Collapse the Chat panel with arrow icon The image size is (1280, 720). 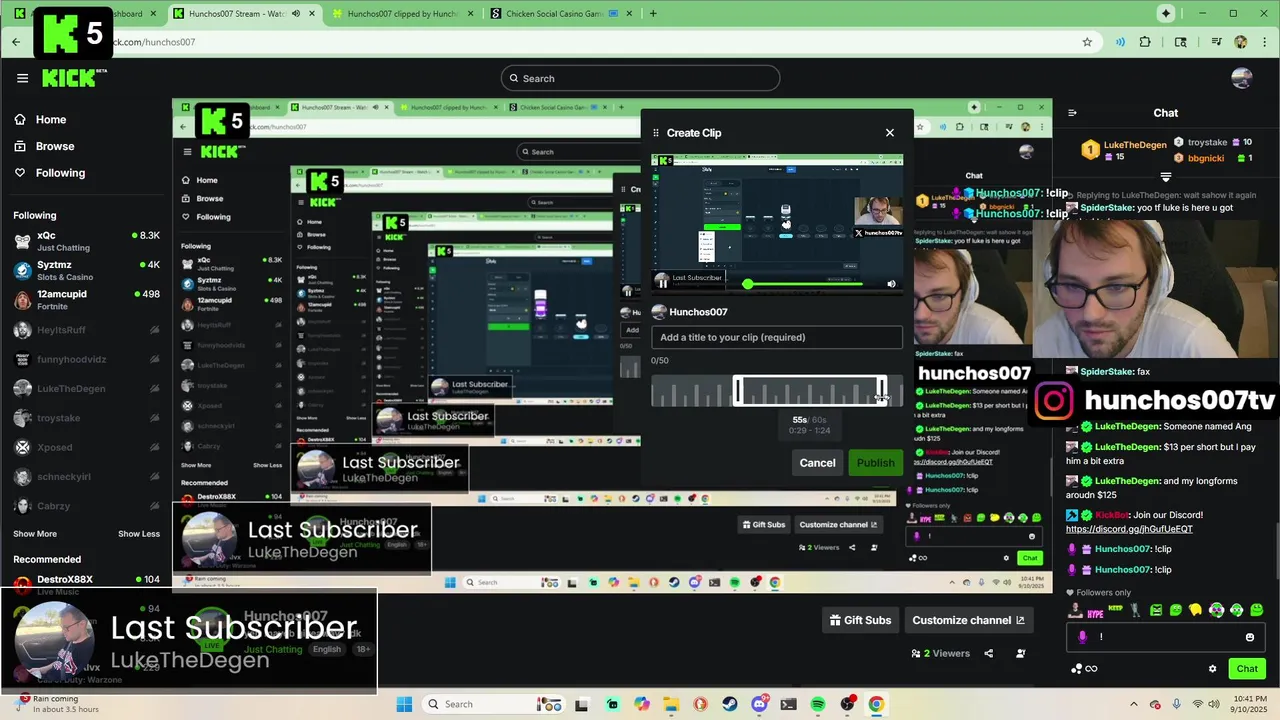click(1073, 113)
